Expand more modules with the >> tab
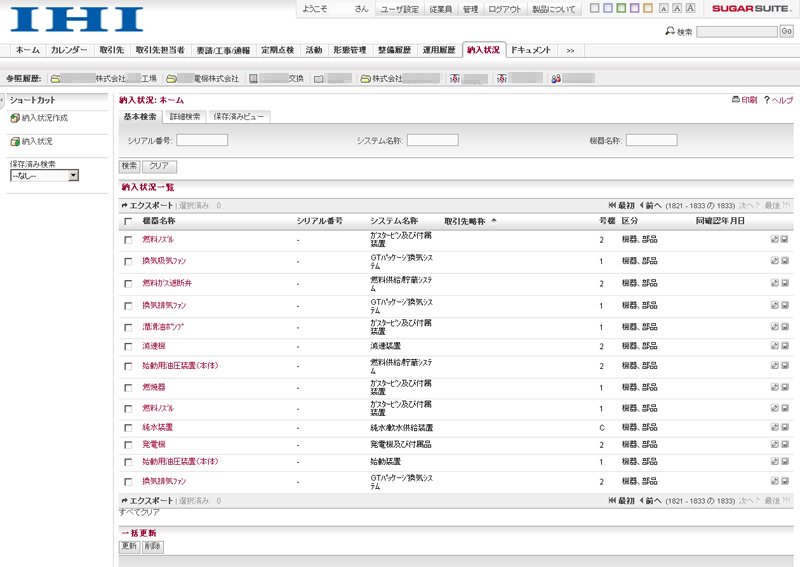800x567 pixels. (x=570, y=51)
